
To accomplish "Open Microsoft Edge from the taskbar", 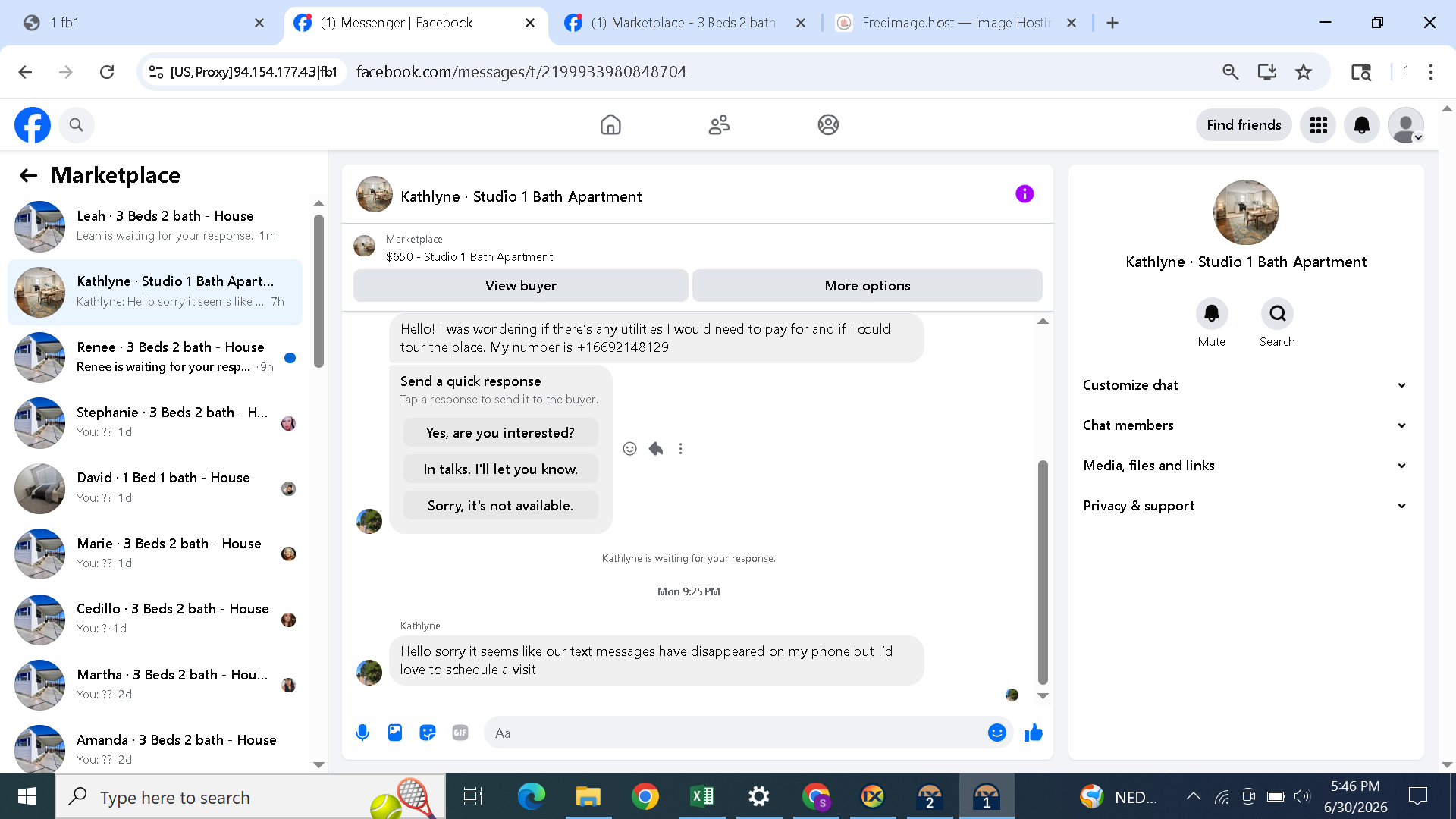I will point(531,797).
